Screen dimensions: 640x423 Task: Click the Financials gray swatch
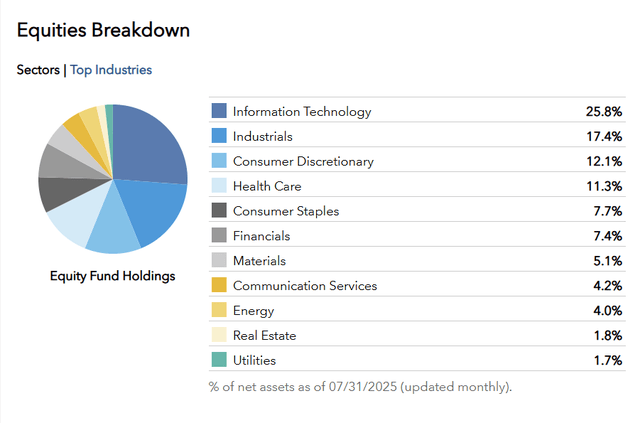coord(219,235)
